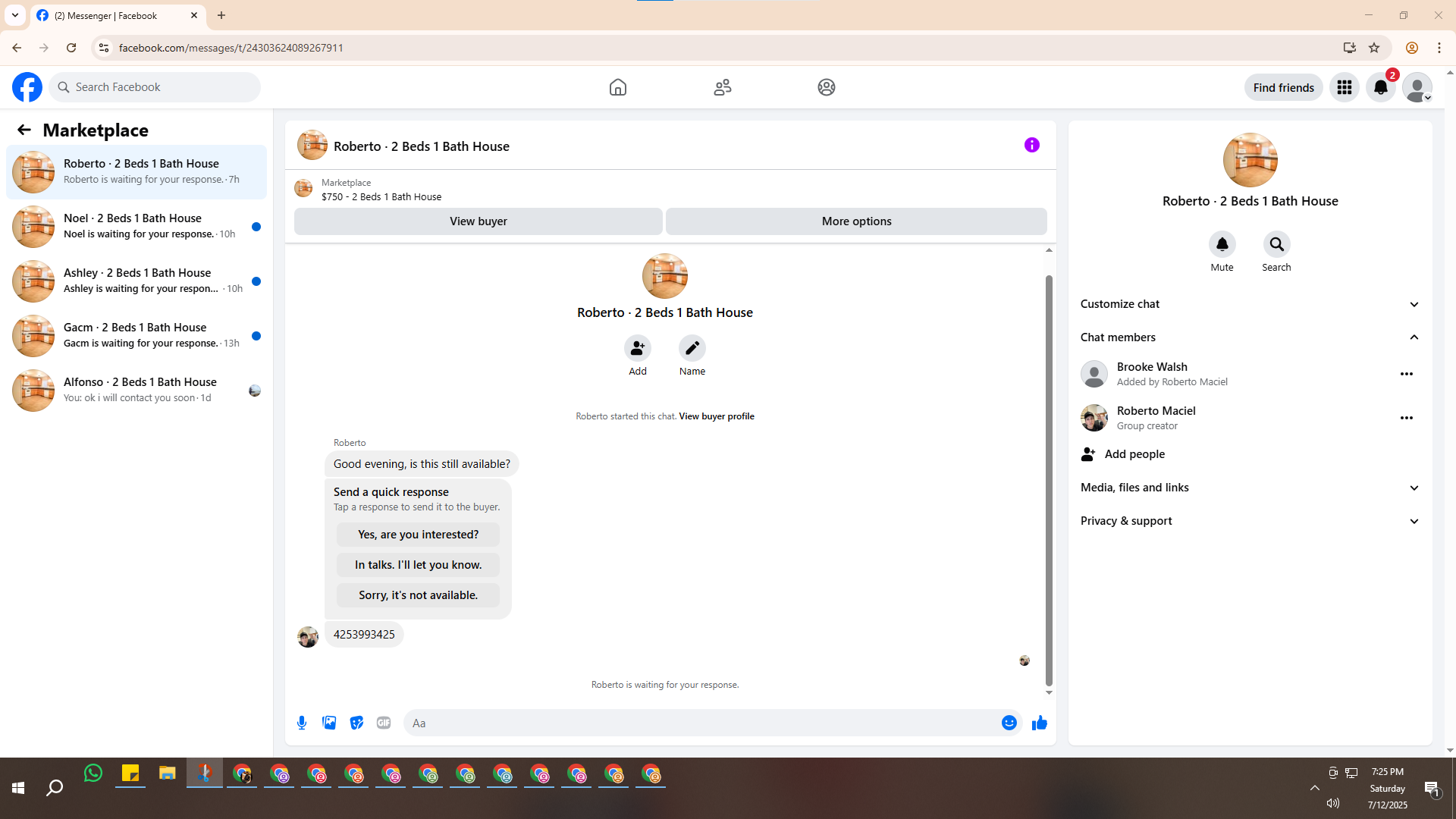
Task: Open the GIF picker
Action: (384, 723)
